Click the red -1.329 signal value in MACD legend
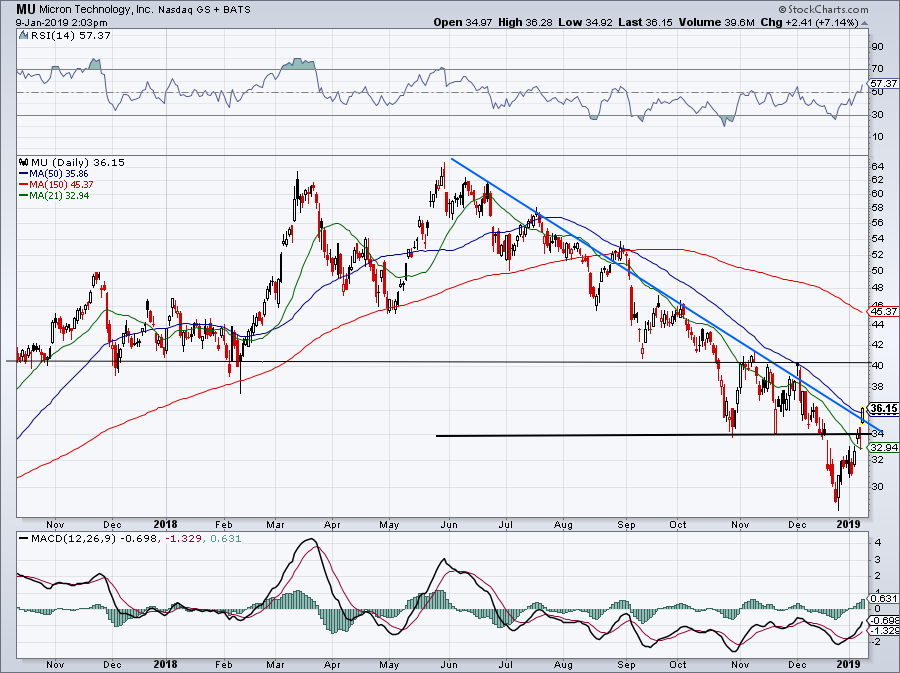Viewport: 900px width, 673px height. click(x=183, y=539)
